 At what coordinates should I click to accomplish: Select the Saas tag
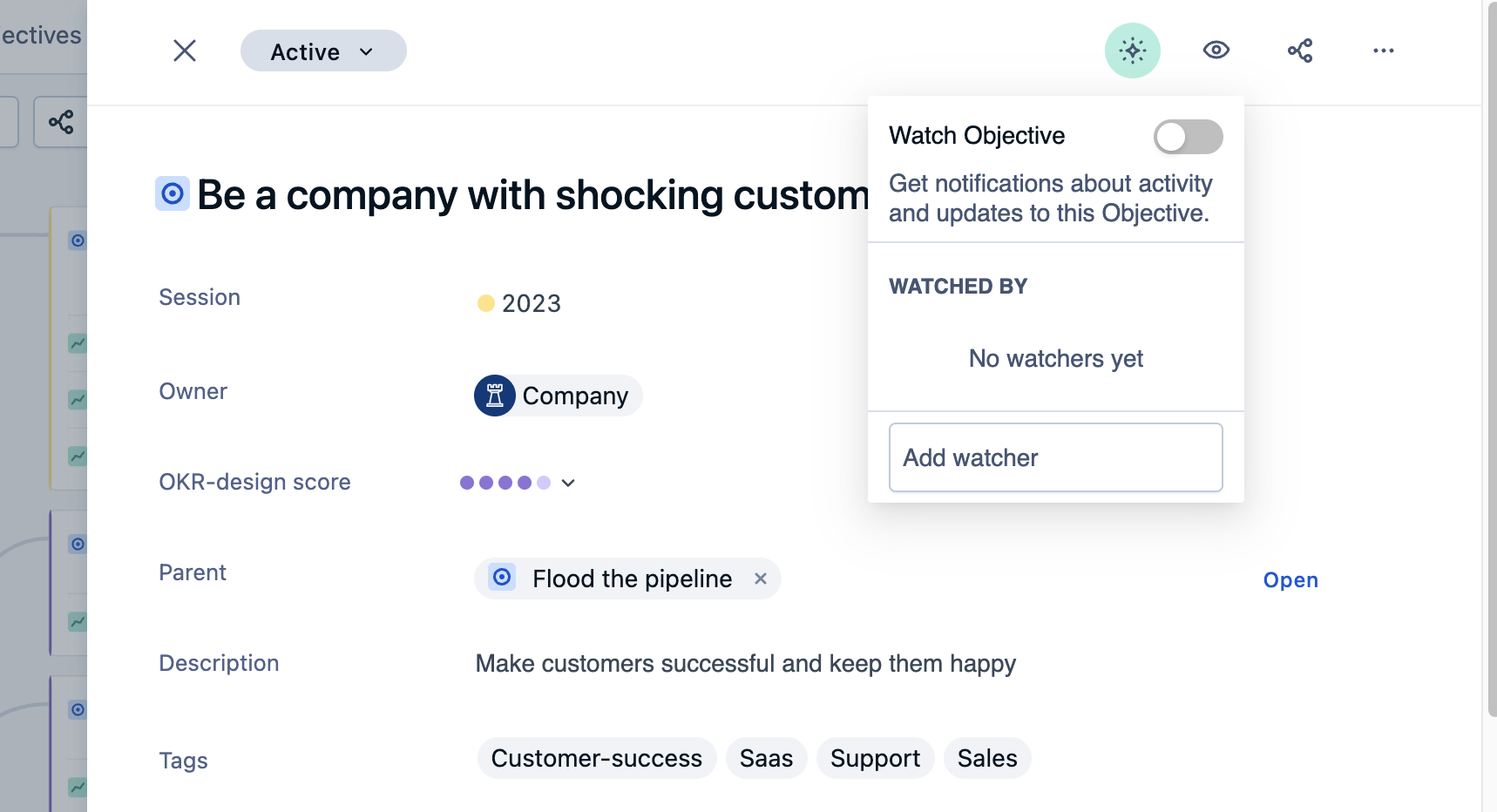pos(766,758)
